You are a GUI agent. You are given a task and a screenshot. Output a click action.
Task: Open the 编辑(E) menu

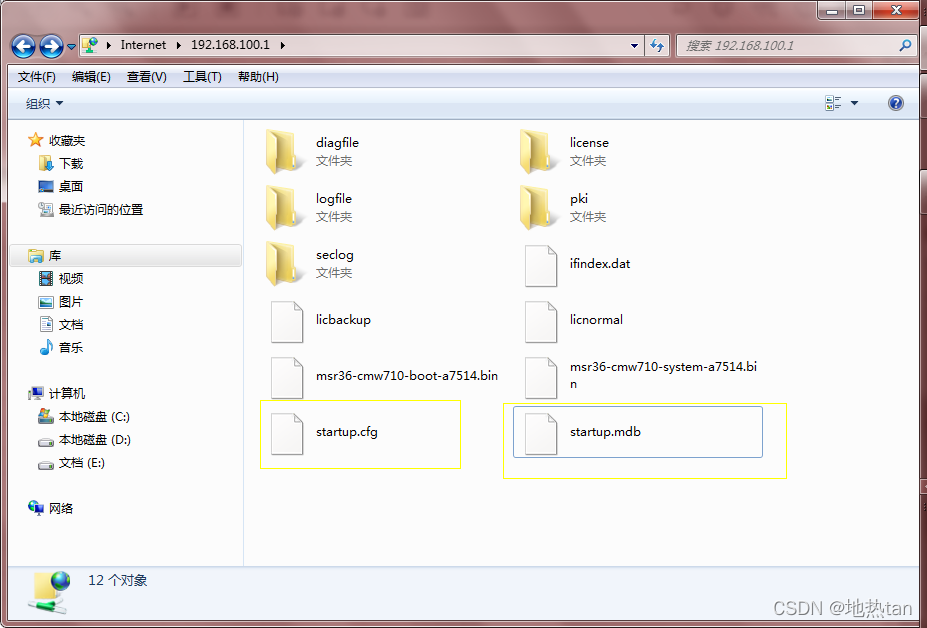tap(91, 77)
